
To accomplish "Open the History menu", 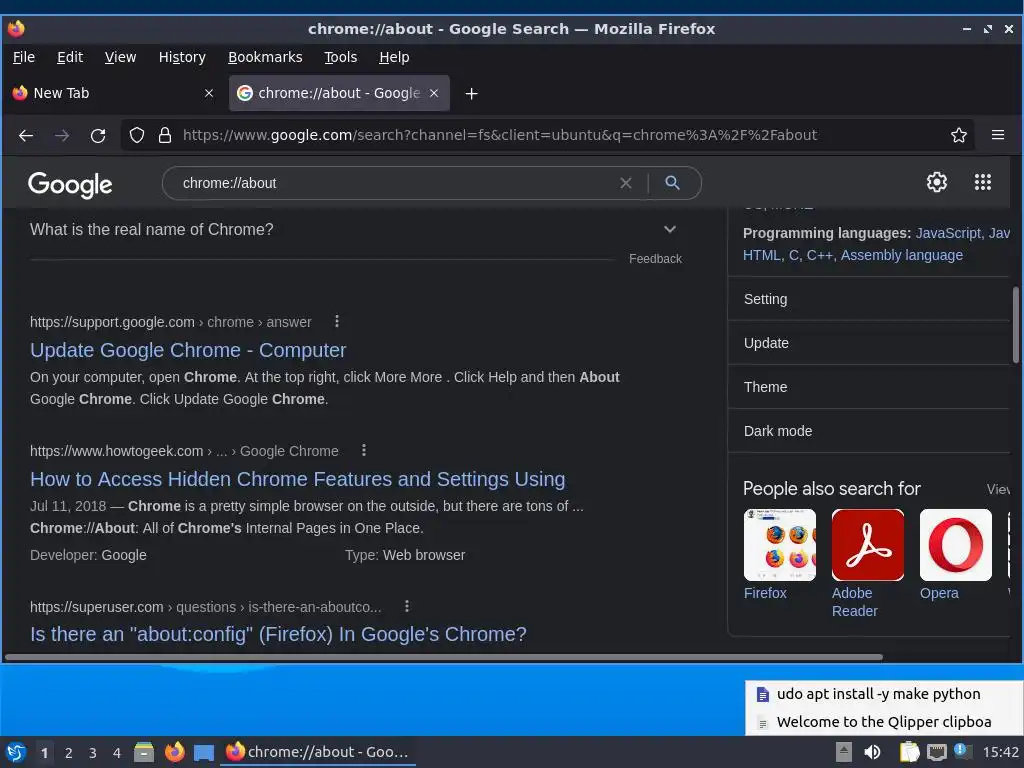I will [182, 57].
